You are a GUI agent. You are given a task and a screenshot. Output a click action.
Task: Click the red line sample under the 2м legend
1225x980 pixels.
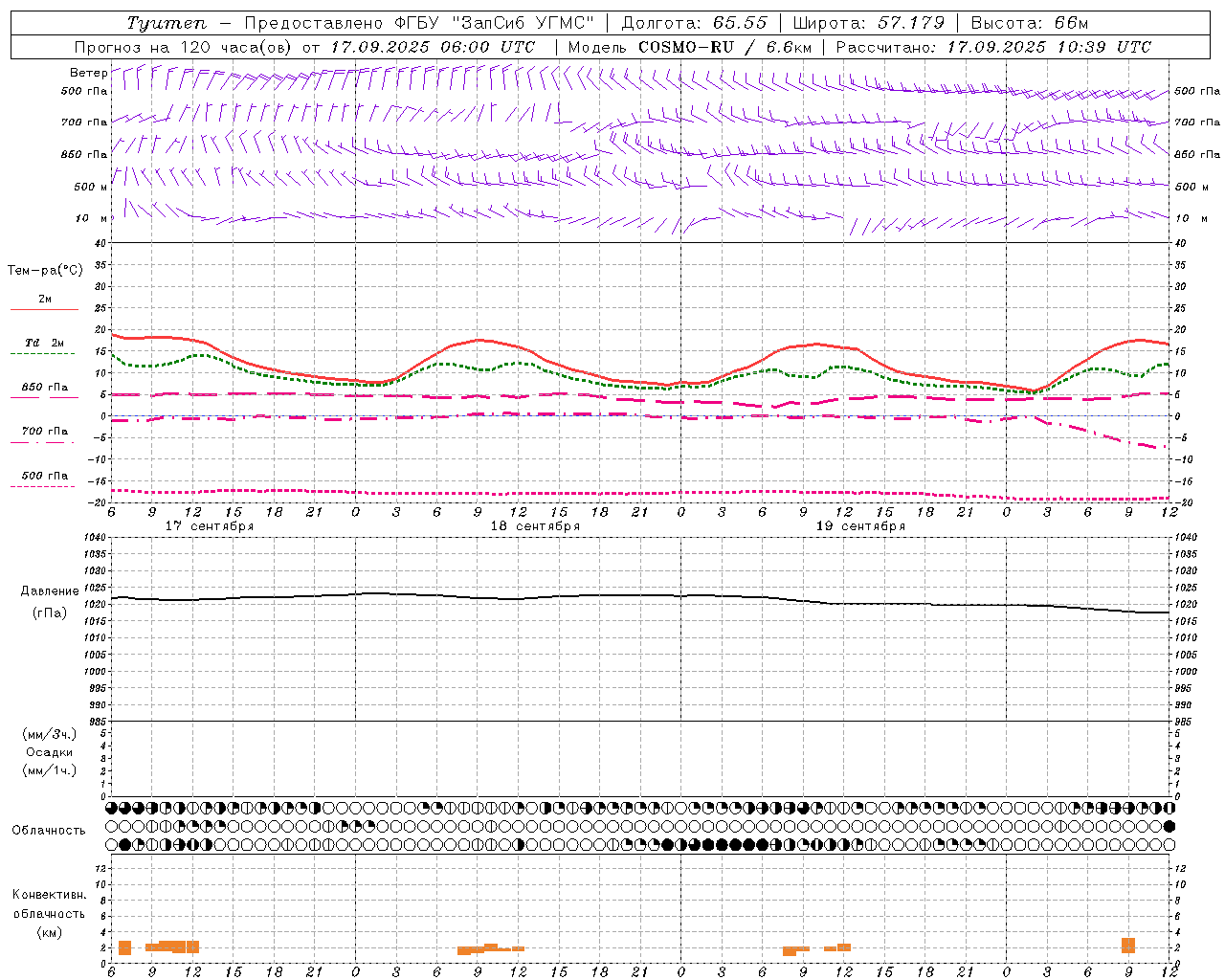44,310
